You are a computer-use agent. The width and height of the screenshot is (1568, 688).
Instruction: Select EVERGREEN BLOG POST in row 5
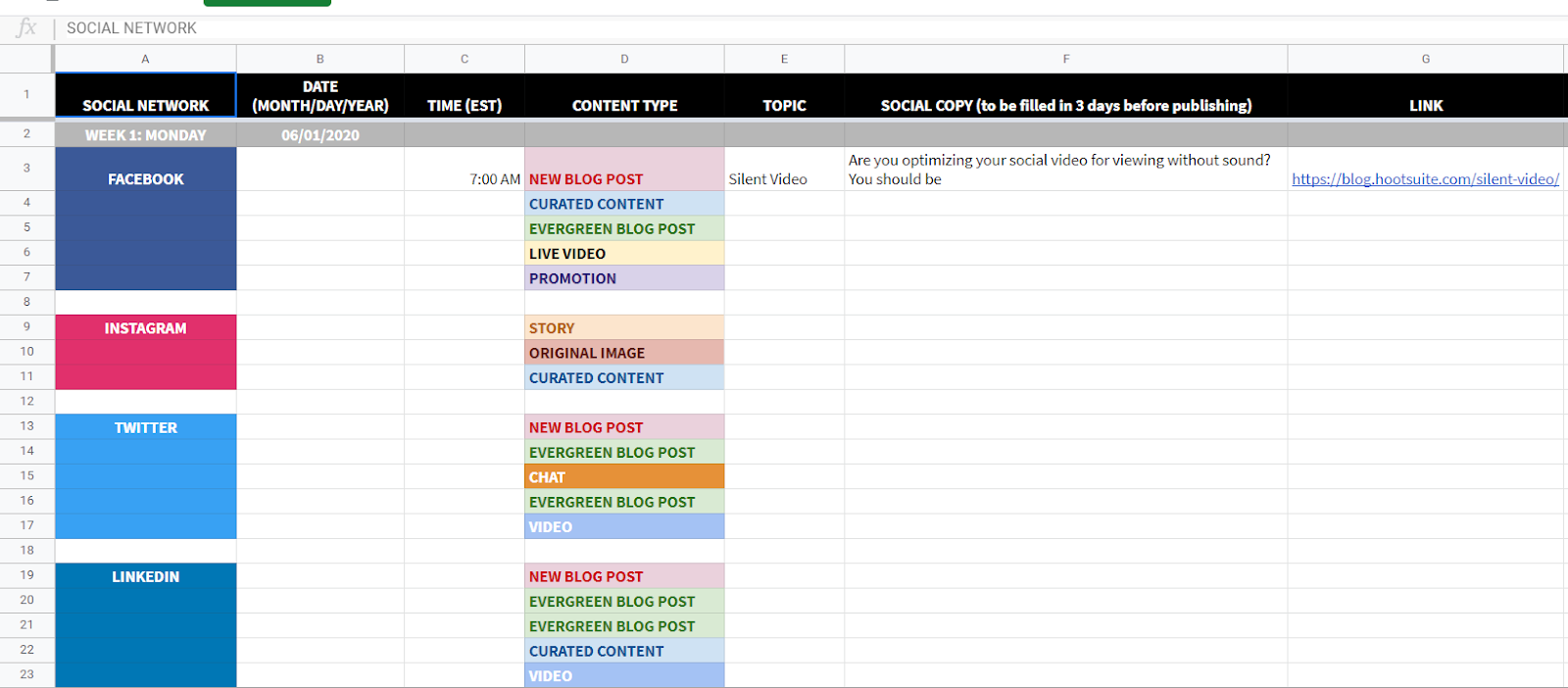[624, 228]
